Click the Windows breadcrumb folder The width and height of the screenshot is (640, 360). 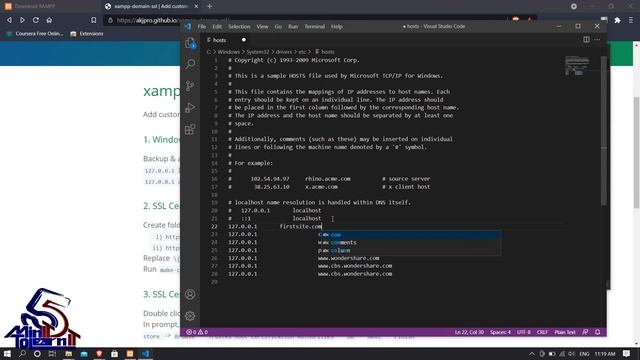coord(229,52)
